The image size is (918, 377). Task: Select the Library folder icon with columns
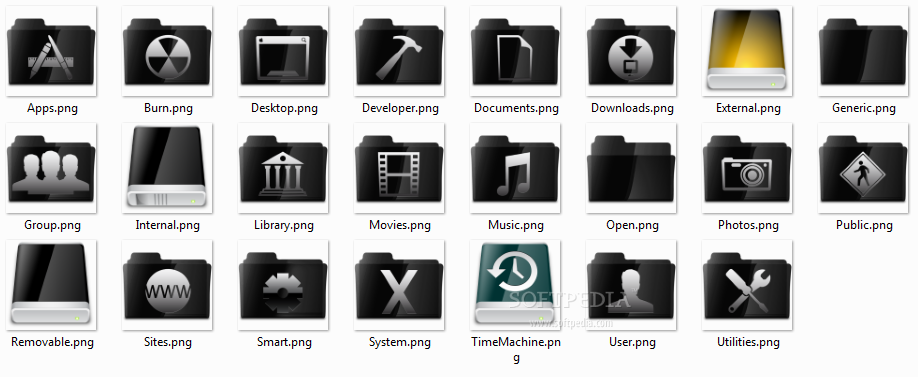tap(283, 168)
